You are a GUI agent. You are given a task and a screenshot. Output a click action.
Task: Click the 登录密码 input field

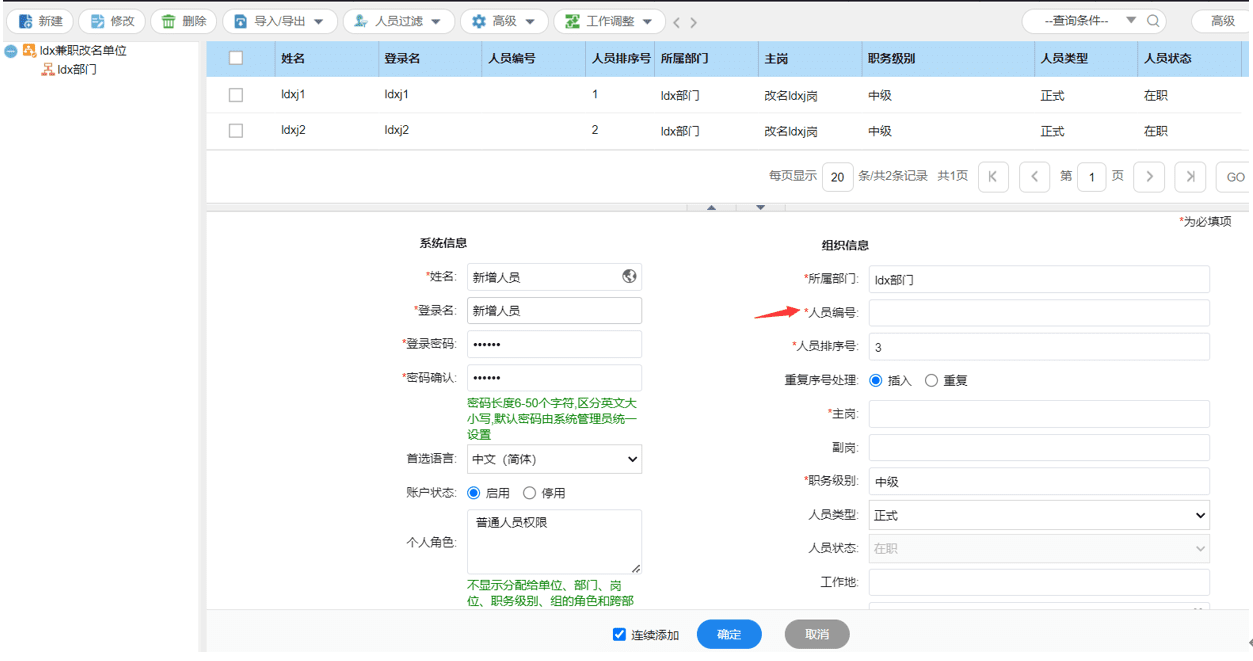554,344
